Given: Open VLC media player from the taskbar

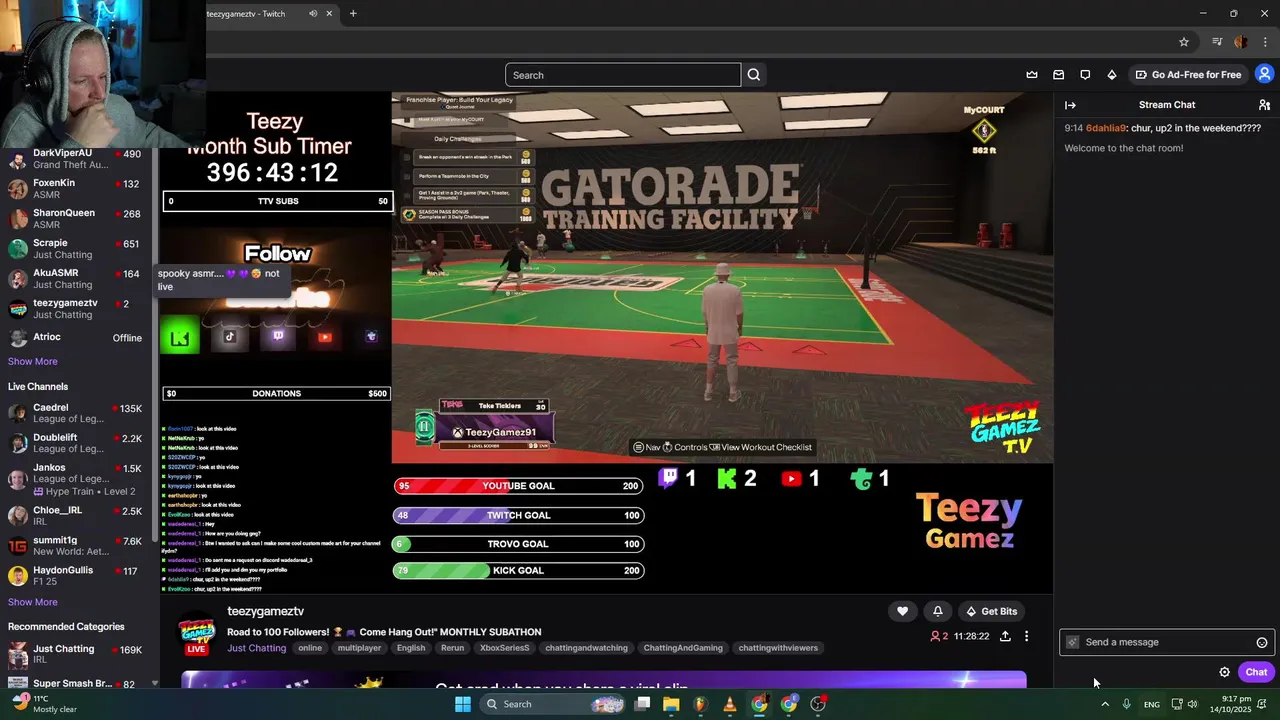Looking at the screenshot, I should [730, 704].
